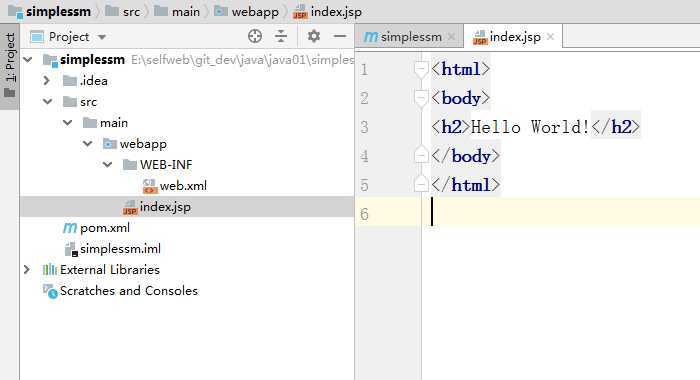Fold the <html> tag on line 1
Viewport: 700px width, 380px height.
421,69
